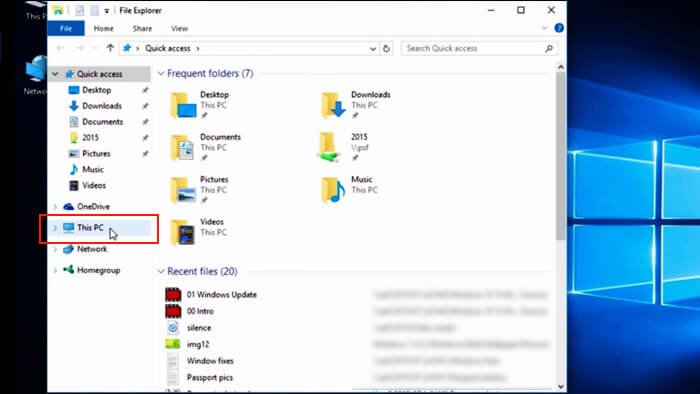Click the New Folder icon in title bar
Screen dimensions: 700x394
tap(94, 10)
